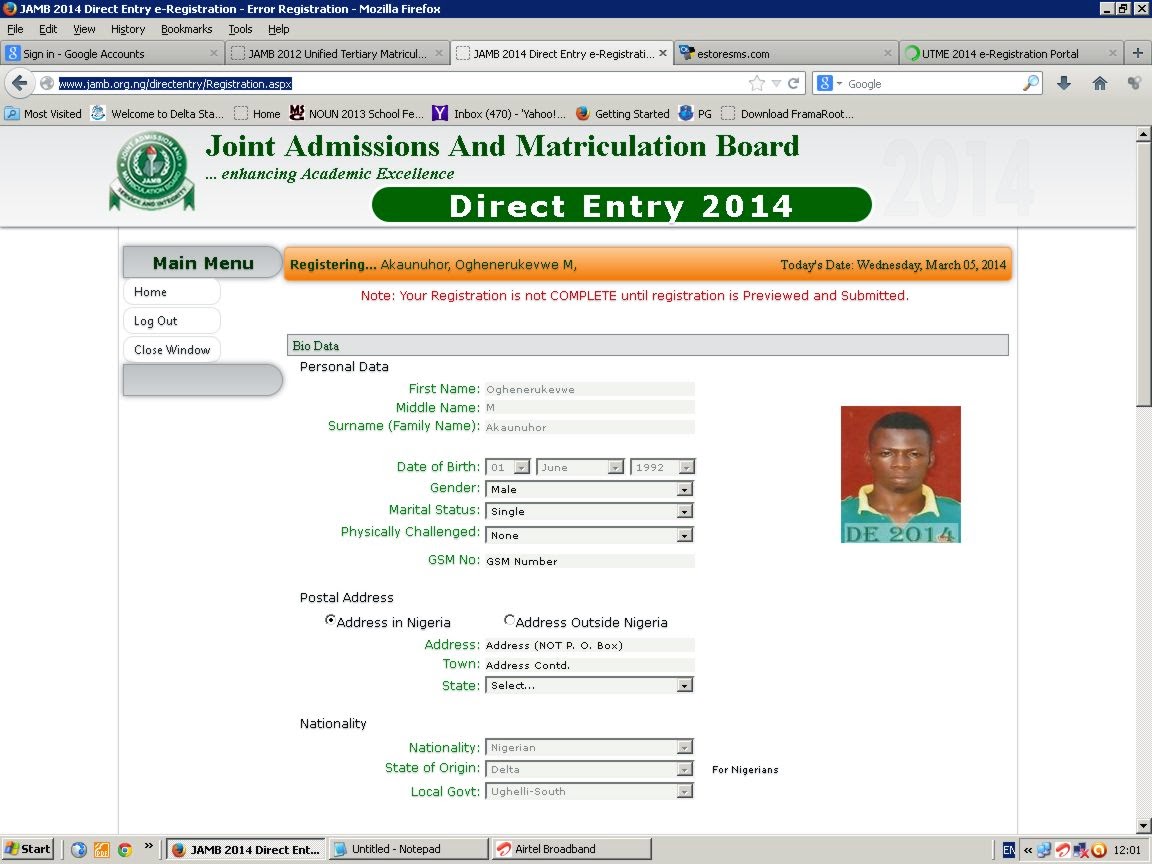
Task: Open the birth day dropdown
Action: [x=508, y=467]
